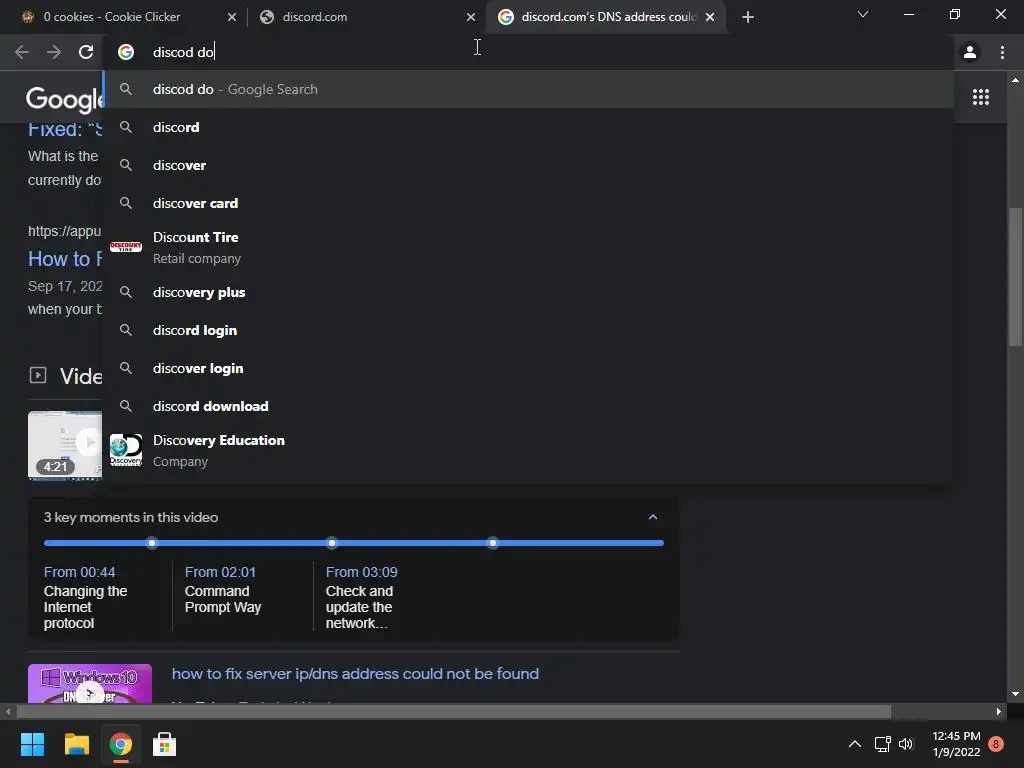Reload the current page

[86, 52]
